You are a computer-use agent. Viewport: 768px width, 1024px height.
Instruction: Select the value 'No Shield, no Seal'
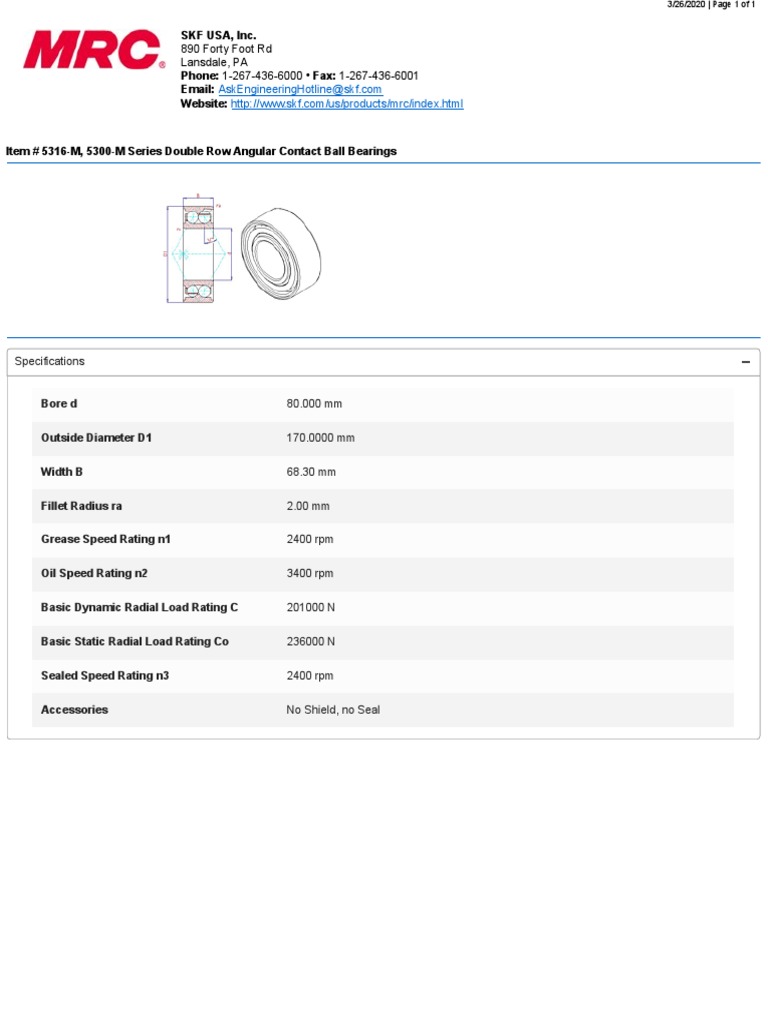[x=333, y=709]
